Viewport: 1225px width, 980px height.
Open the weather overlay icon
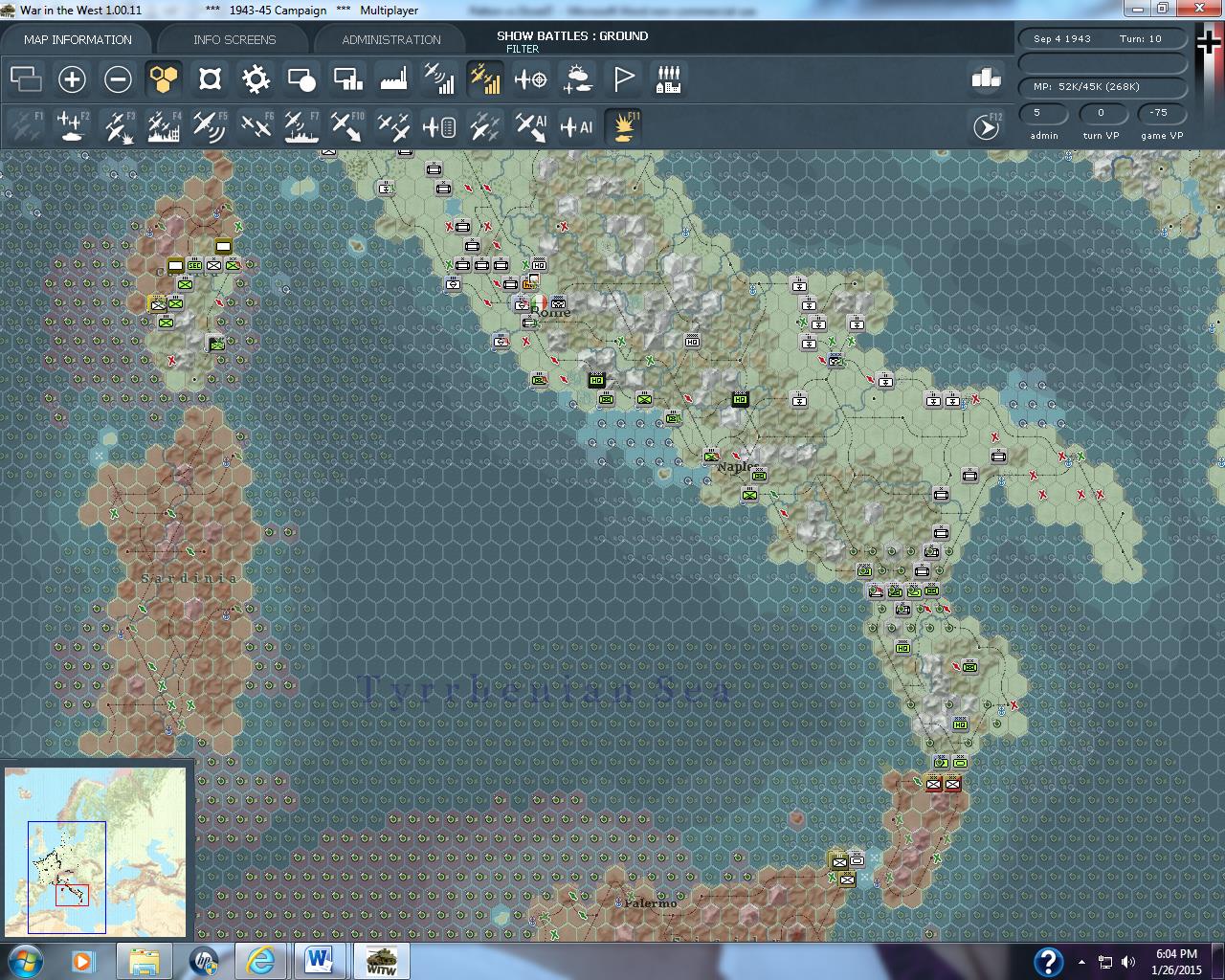(577, 79)
